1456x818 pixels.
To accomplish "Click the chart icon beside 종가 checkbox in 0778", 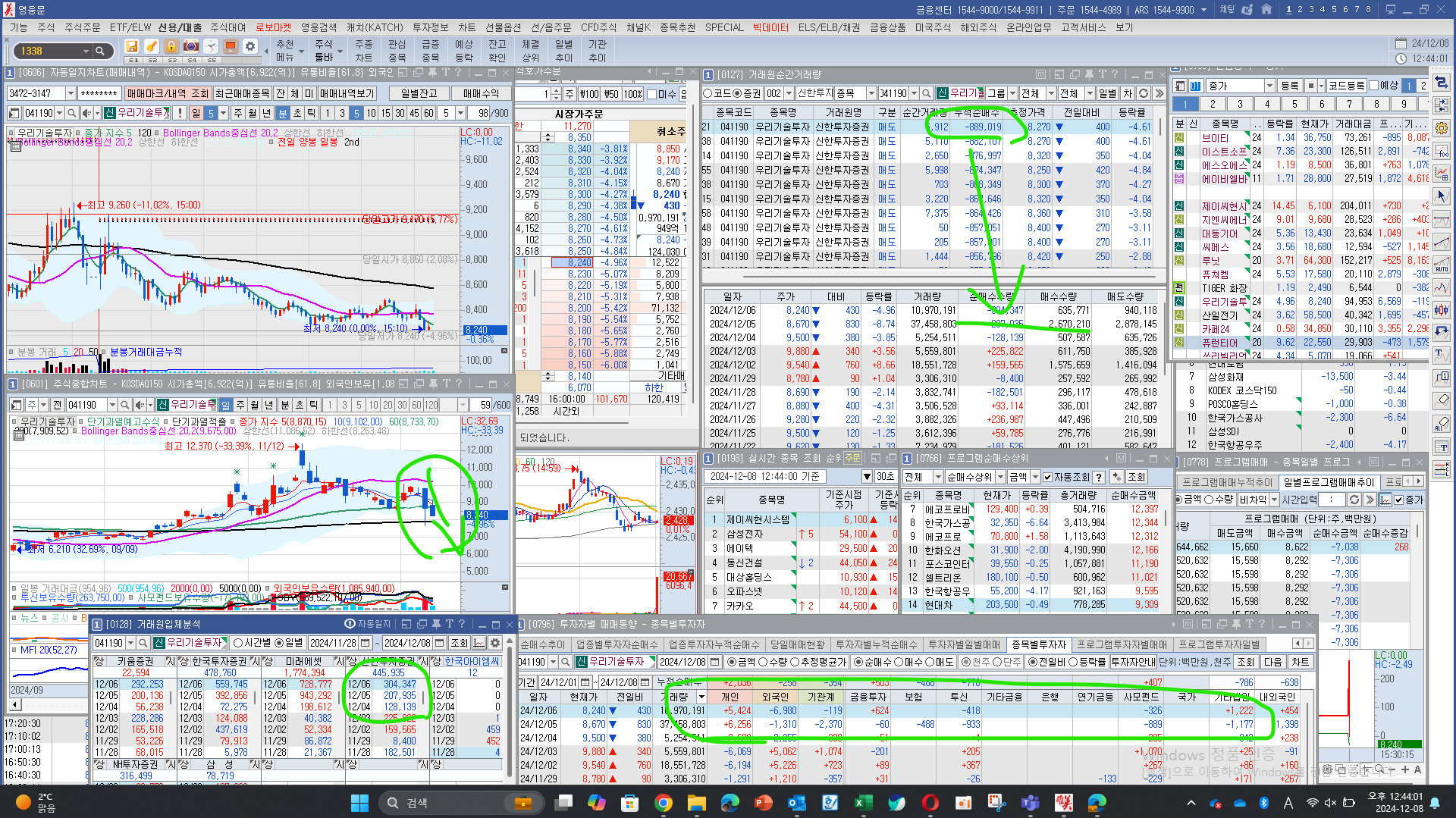I will [1385, 500].
